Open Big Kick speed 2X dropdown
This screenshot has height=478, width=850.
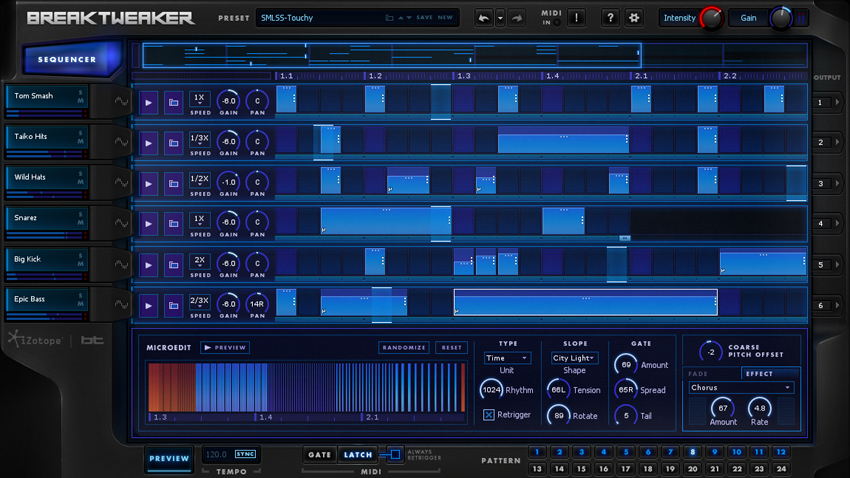click(x=199, y=262)
